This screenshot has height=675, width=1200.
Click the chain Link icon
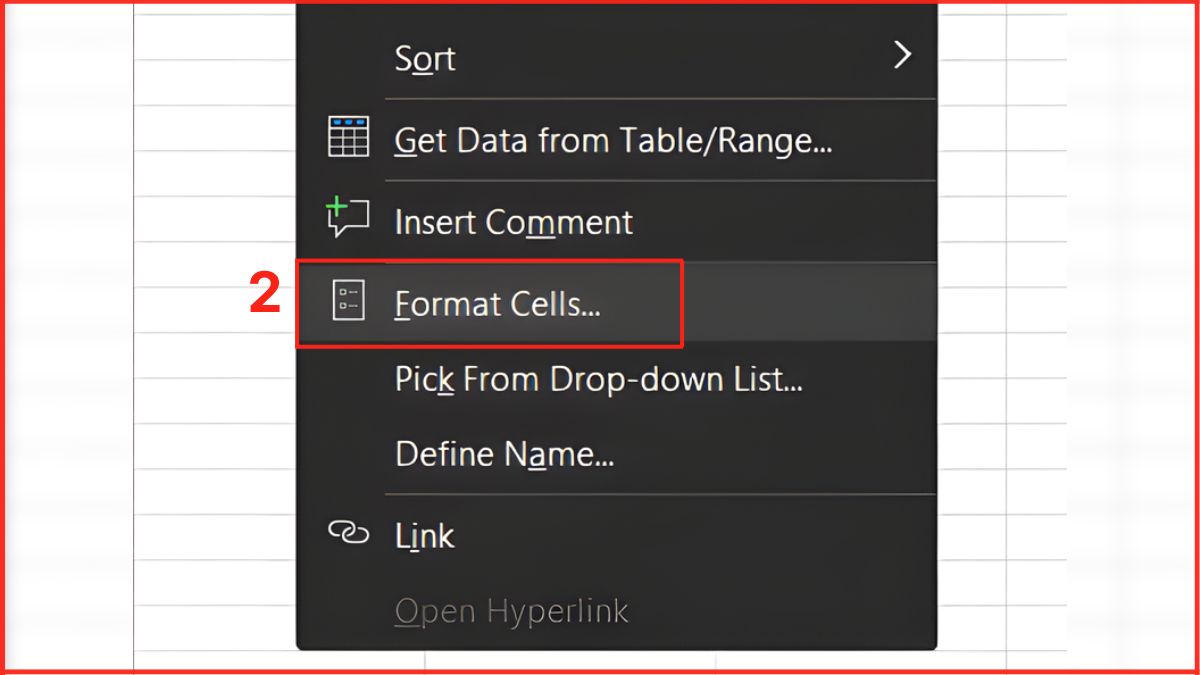point(348,533)
